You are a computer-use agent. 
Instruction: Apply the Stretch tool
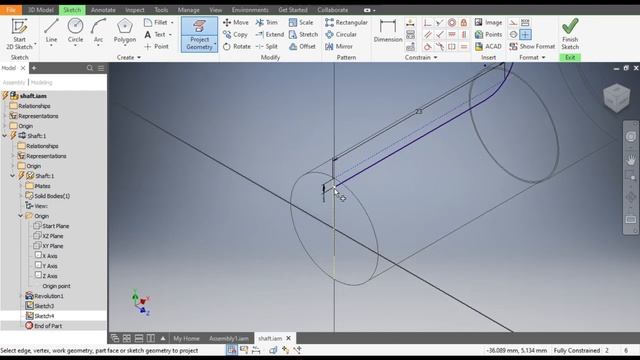click(x=303, y=35)
